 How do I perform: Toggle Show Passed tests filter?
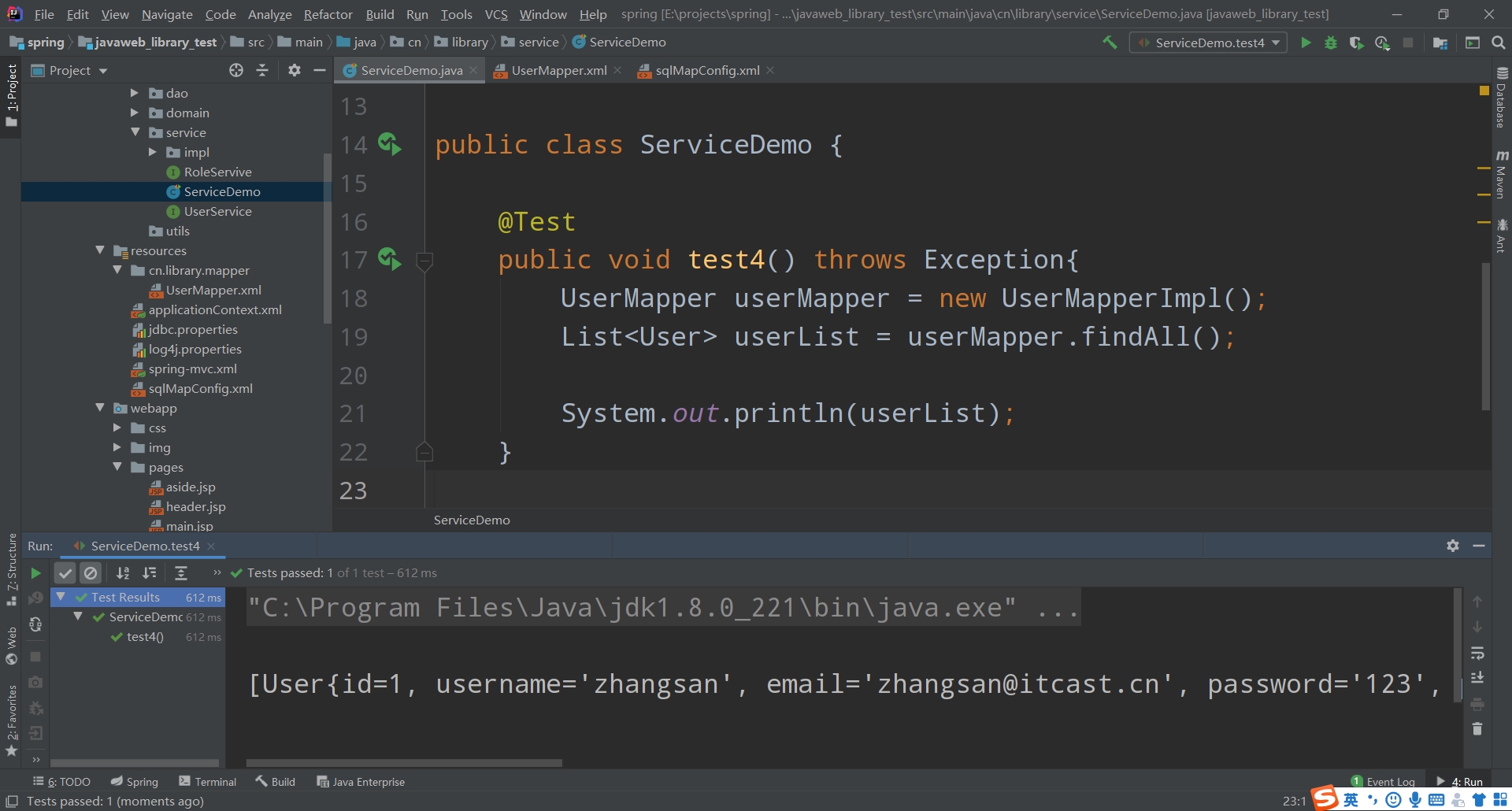click(x=65, y=572)
